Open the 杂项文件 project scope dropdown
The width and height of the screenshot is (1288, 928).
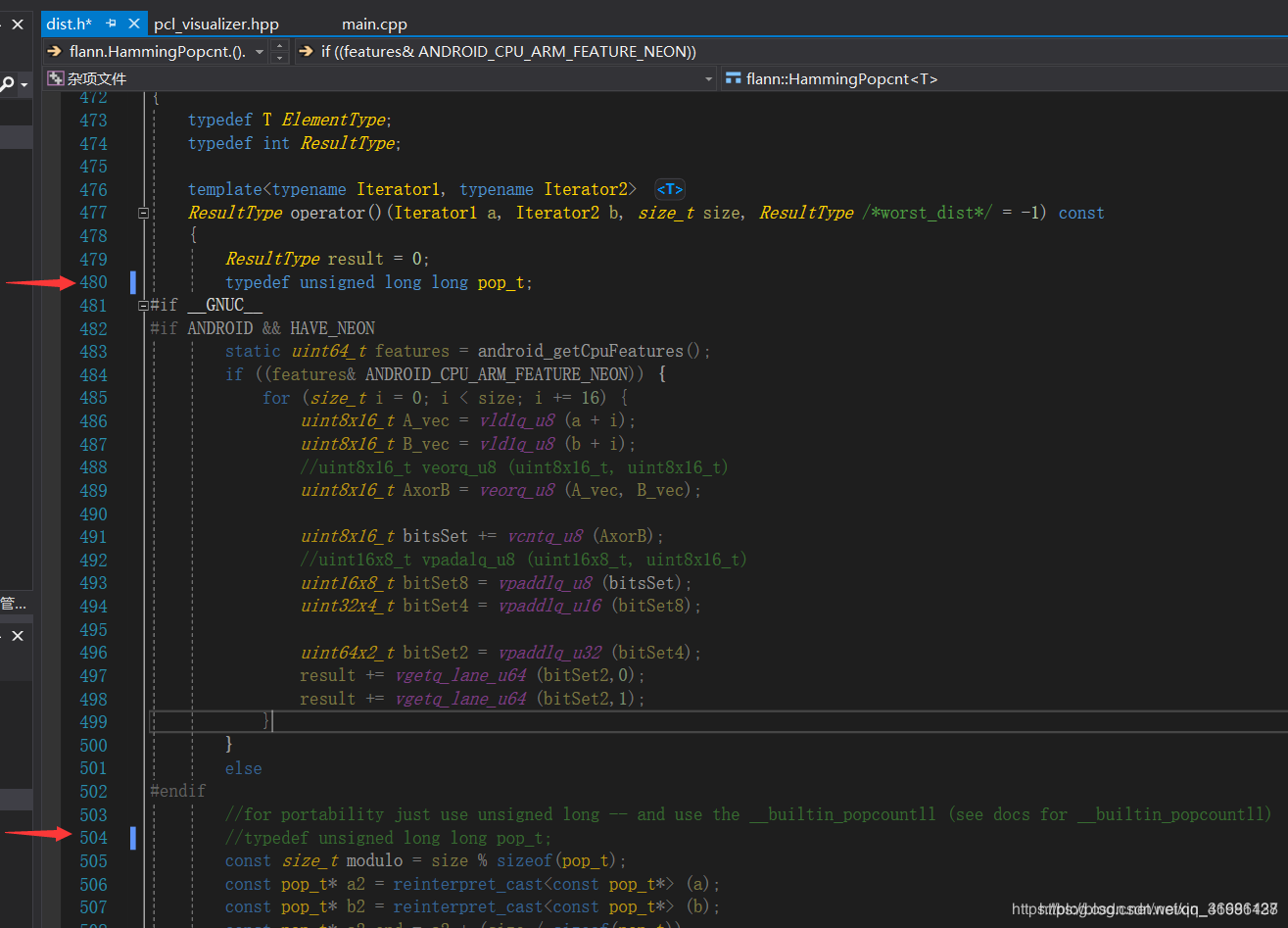(380, 78)
